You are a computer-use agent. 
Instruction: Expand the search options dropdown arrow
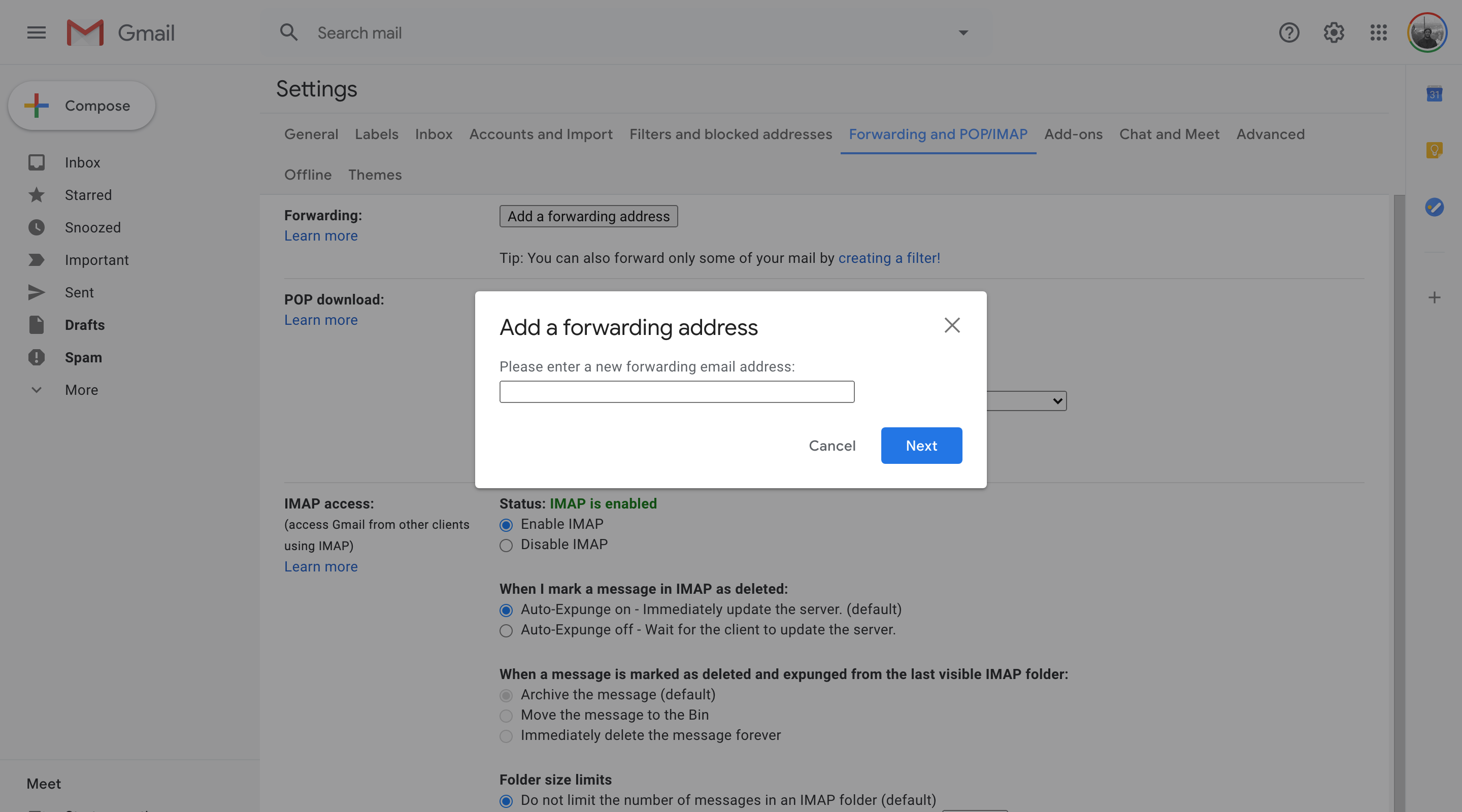coord(963,32)
